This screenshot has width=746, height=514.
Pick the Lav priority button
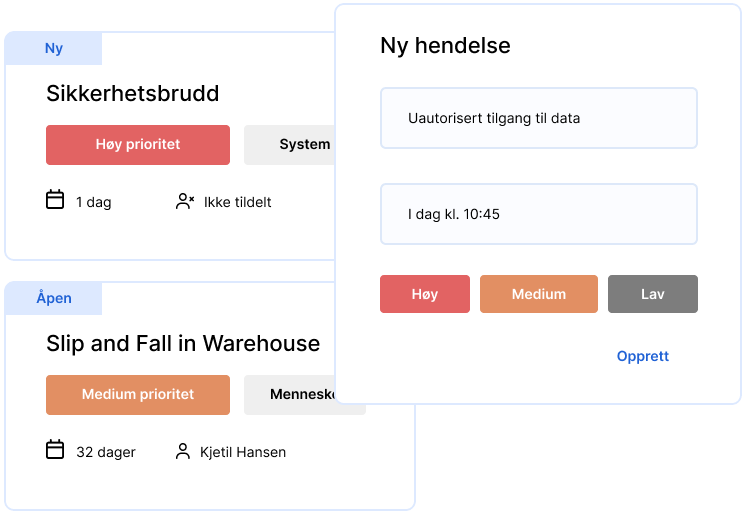coord(652,294)
